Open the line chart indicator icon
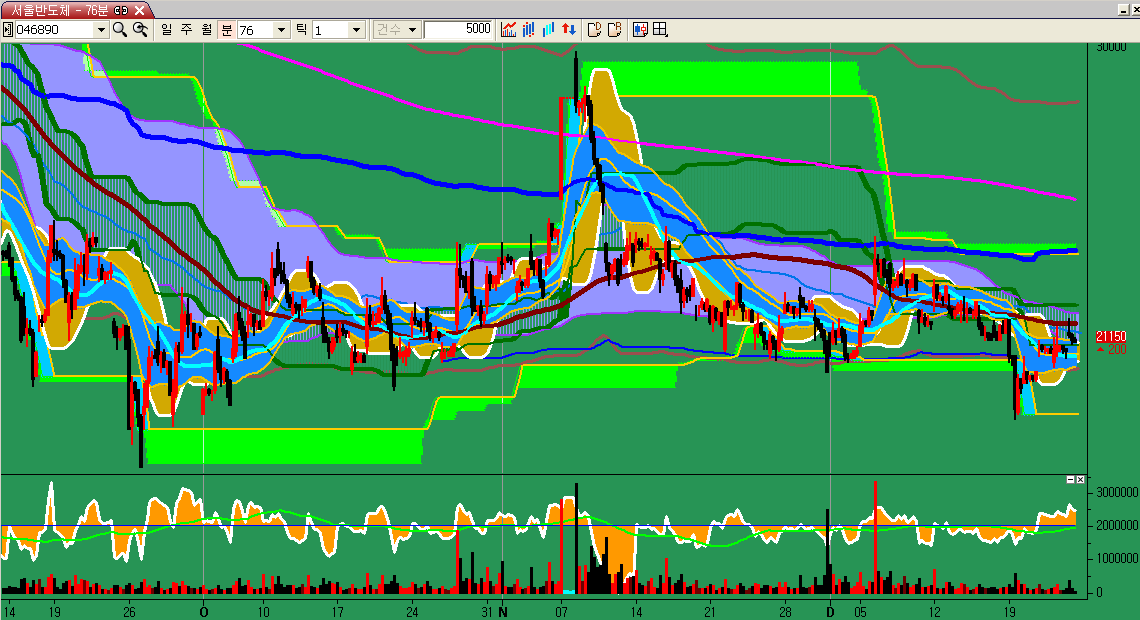Screen dimensions: 1140x620 509,29
